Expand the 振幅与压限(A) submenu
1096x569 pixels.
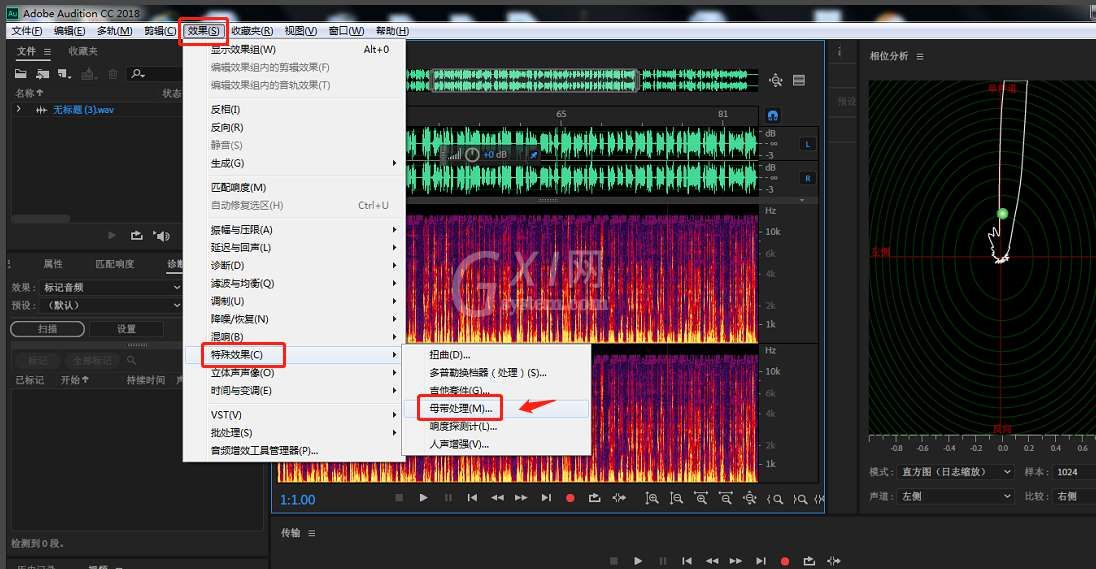click(x=294, y=230)
